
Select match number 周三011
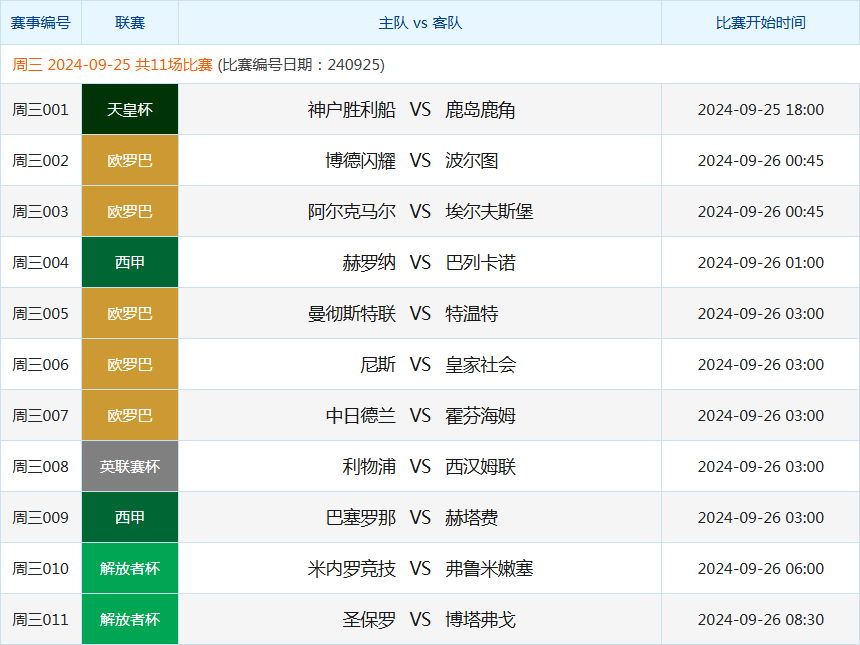click(41, 620)
